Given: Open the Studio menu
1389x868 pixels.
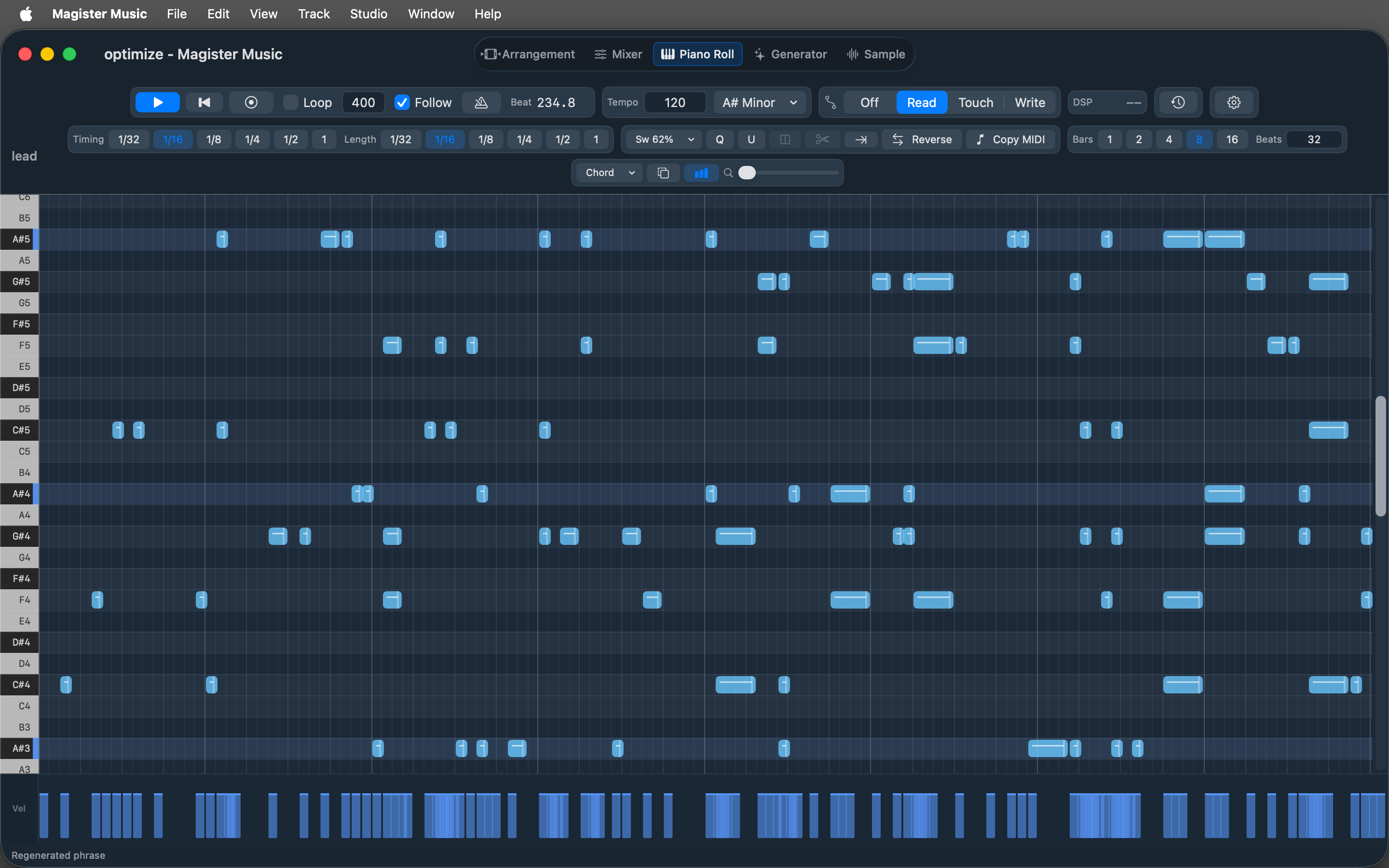Looking at the screenshot, I should (368, 14).
